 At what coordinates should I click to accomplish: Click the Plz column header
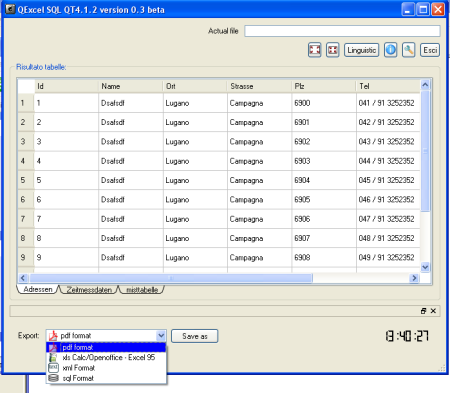click(324, 86)
